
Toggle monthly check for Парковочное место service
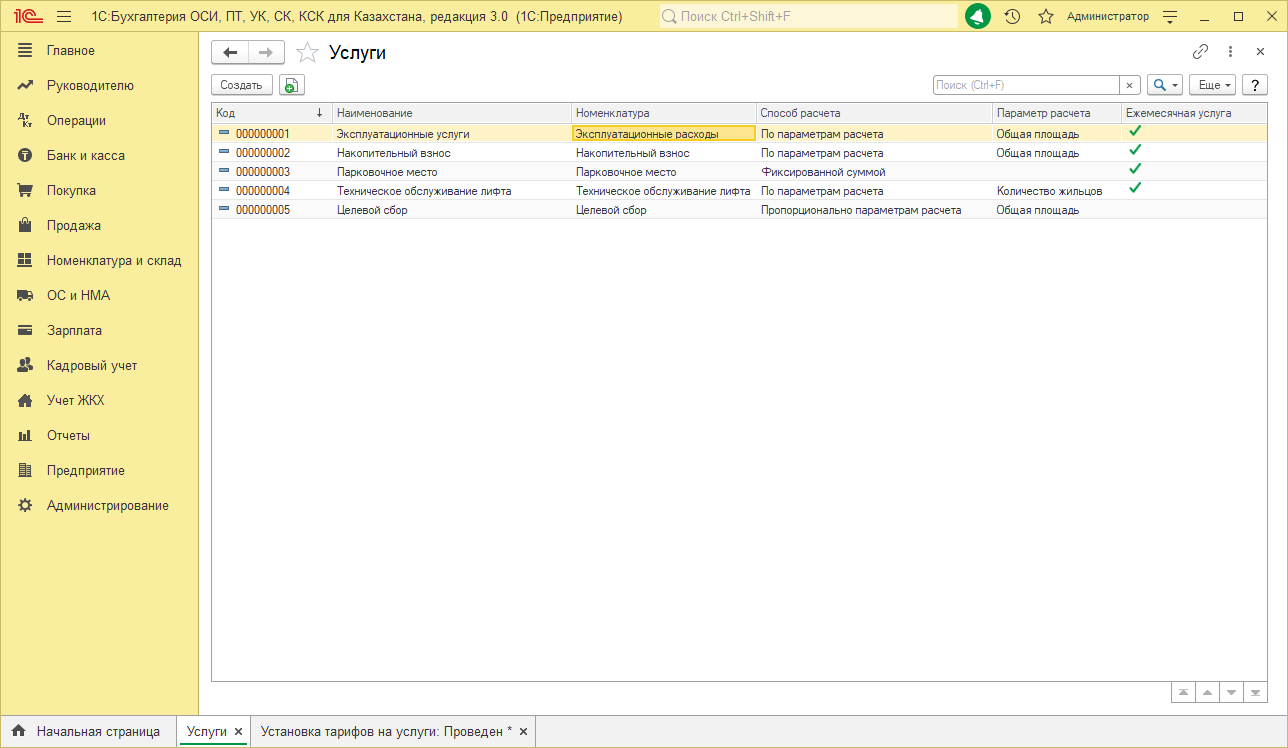click(1134, 169)
